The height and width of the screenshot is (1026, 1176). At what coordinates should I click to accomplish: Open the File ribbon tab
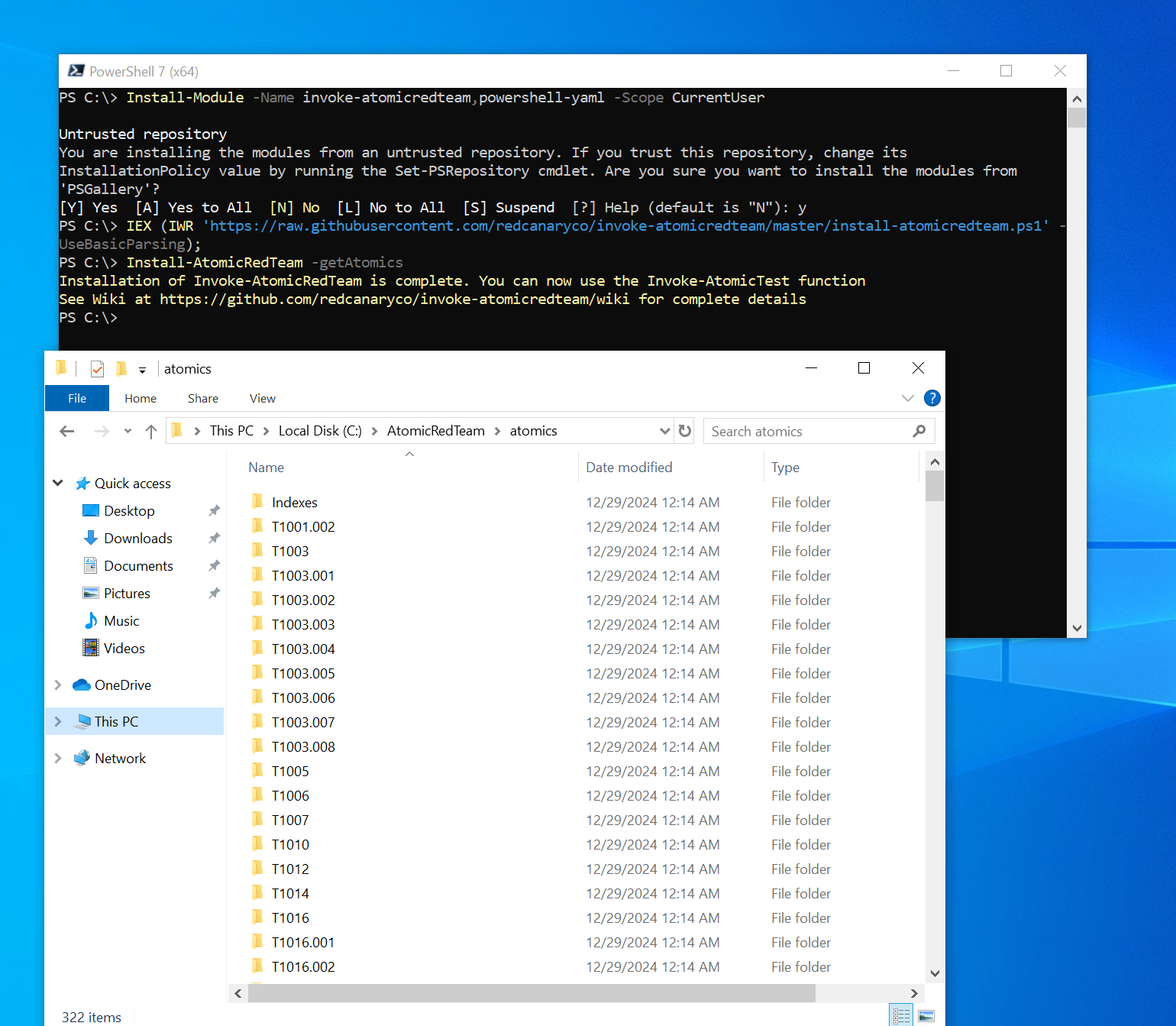[77, 398]
